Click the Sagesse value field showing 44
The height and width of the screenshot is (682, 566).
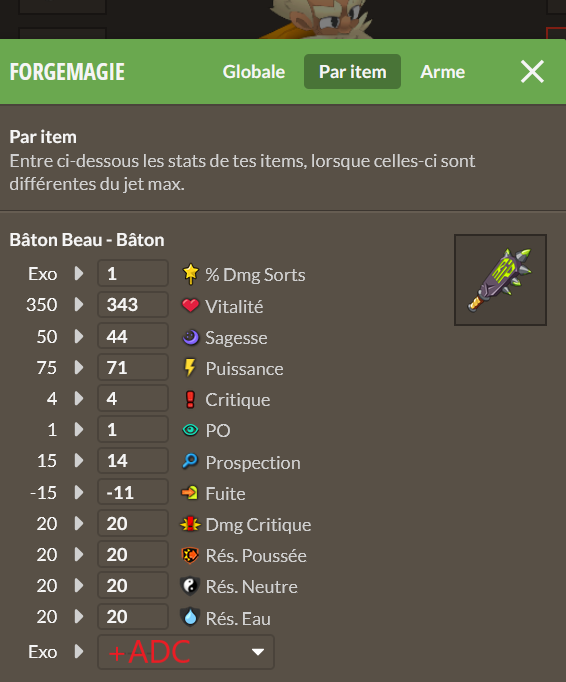[x=133, y=336]
